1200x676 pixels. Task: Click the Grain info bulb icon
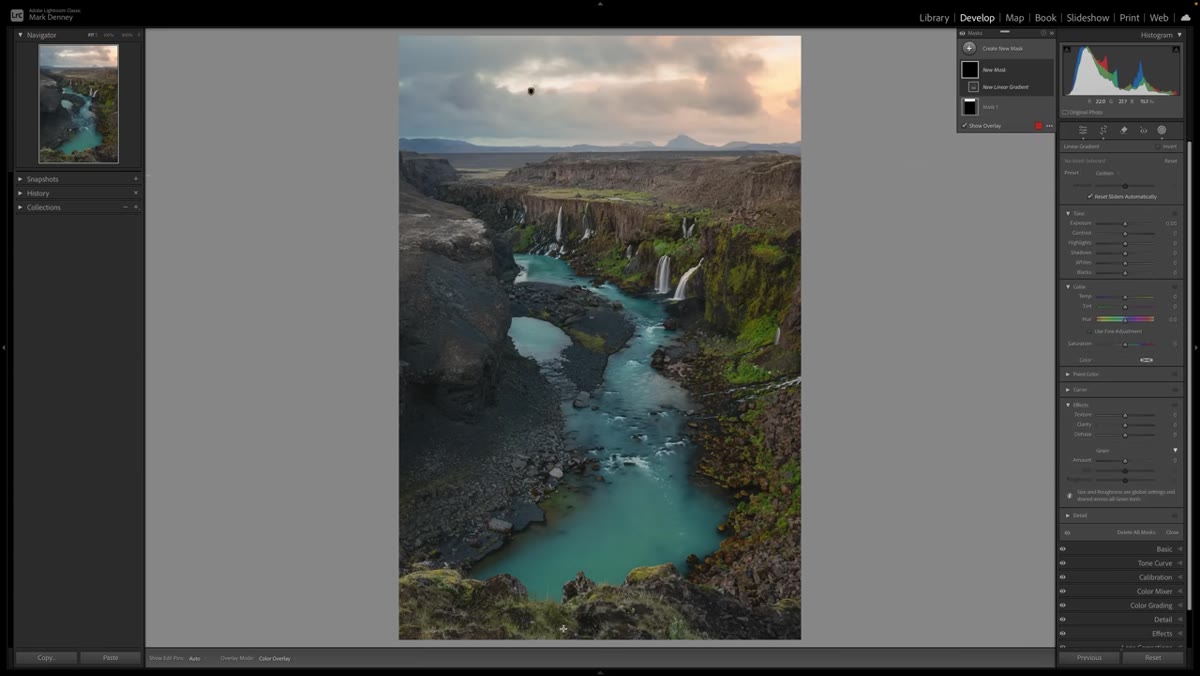[1070, 495]
